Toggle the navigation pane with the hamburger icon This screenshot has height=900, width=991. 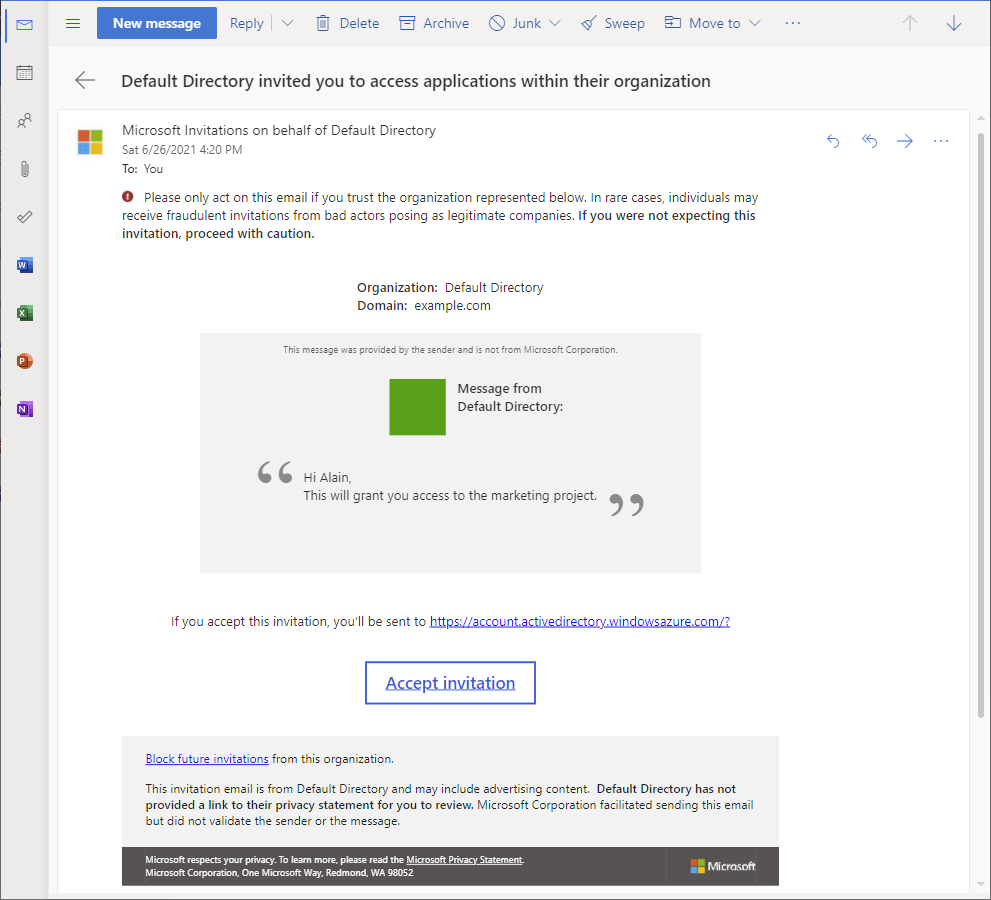72,23
